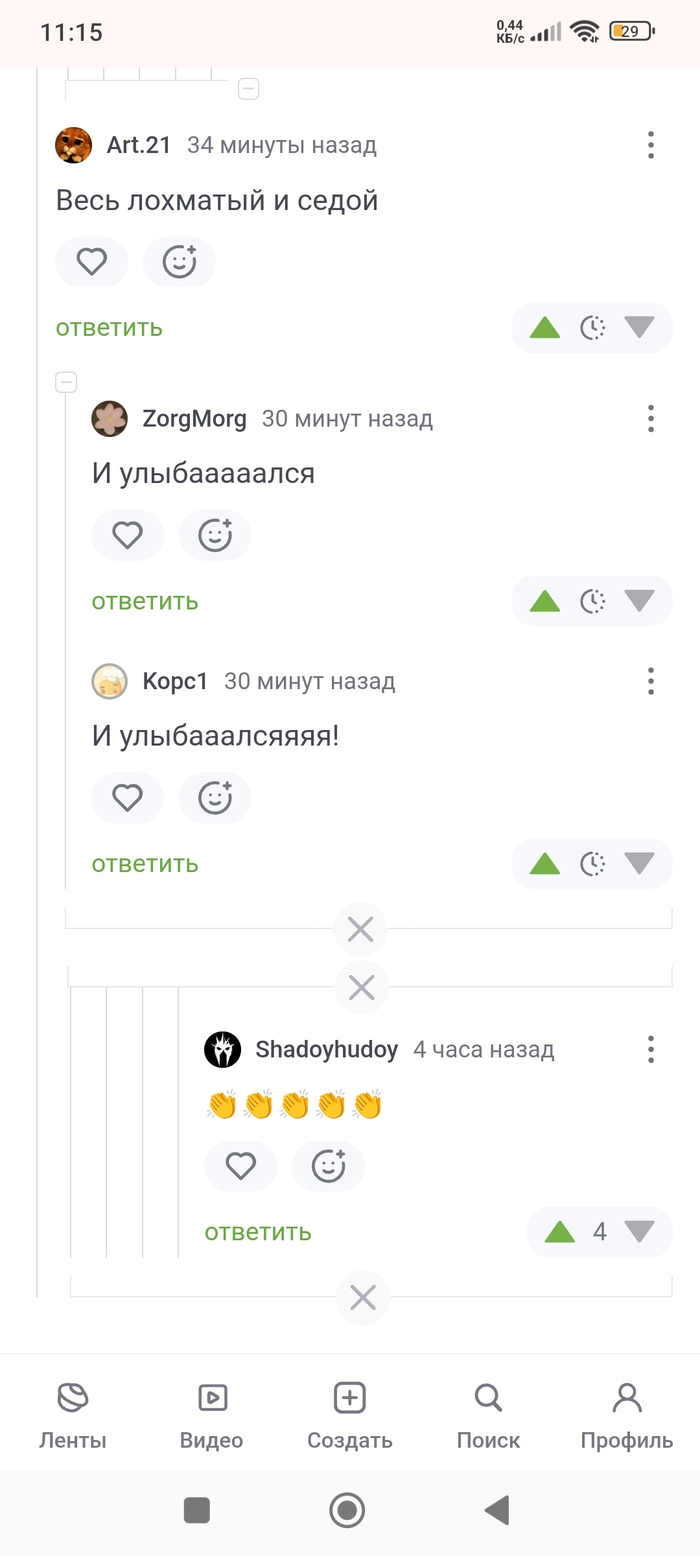Viewport: 700px width, 1556px height.
Task: Click ответить under Shadoyhudoy's comment
Action: pyautogui.click(x=258, y=1232)
